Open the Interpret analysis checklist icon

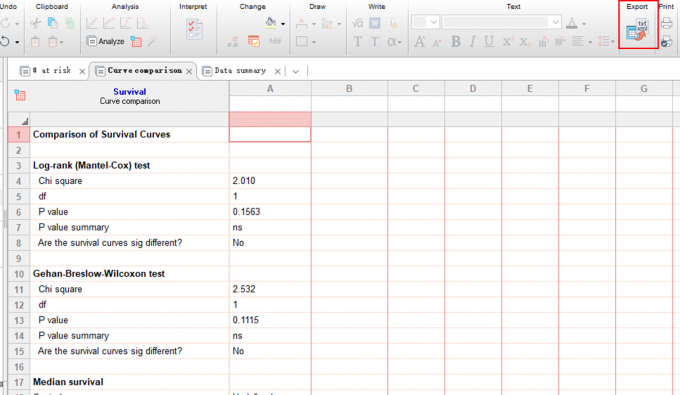point(194,30)
